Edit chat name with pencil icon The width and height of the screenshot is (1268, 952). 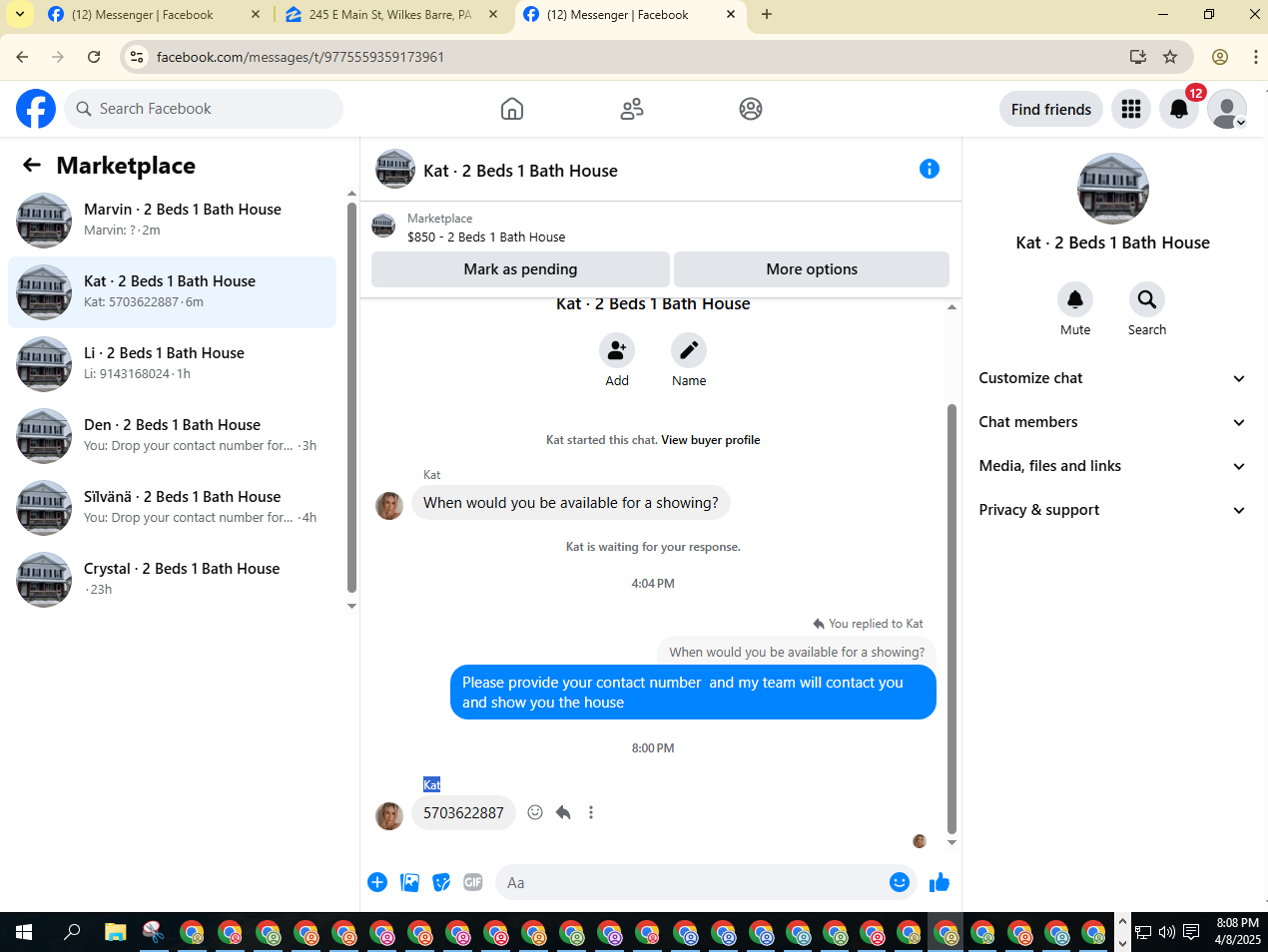point(689,350)
